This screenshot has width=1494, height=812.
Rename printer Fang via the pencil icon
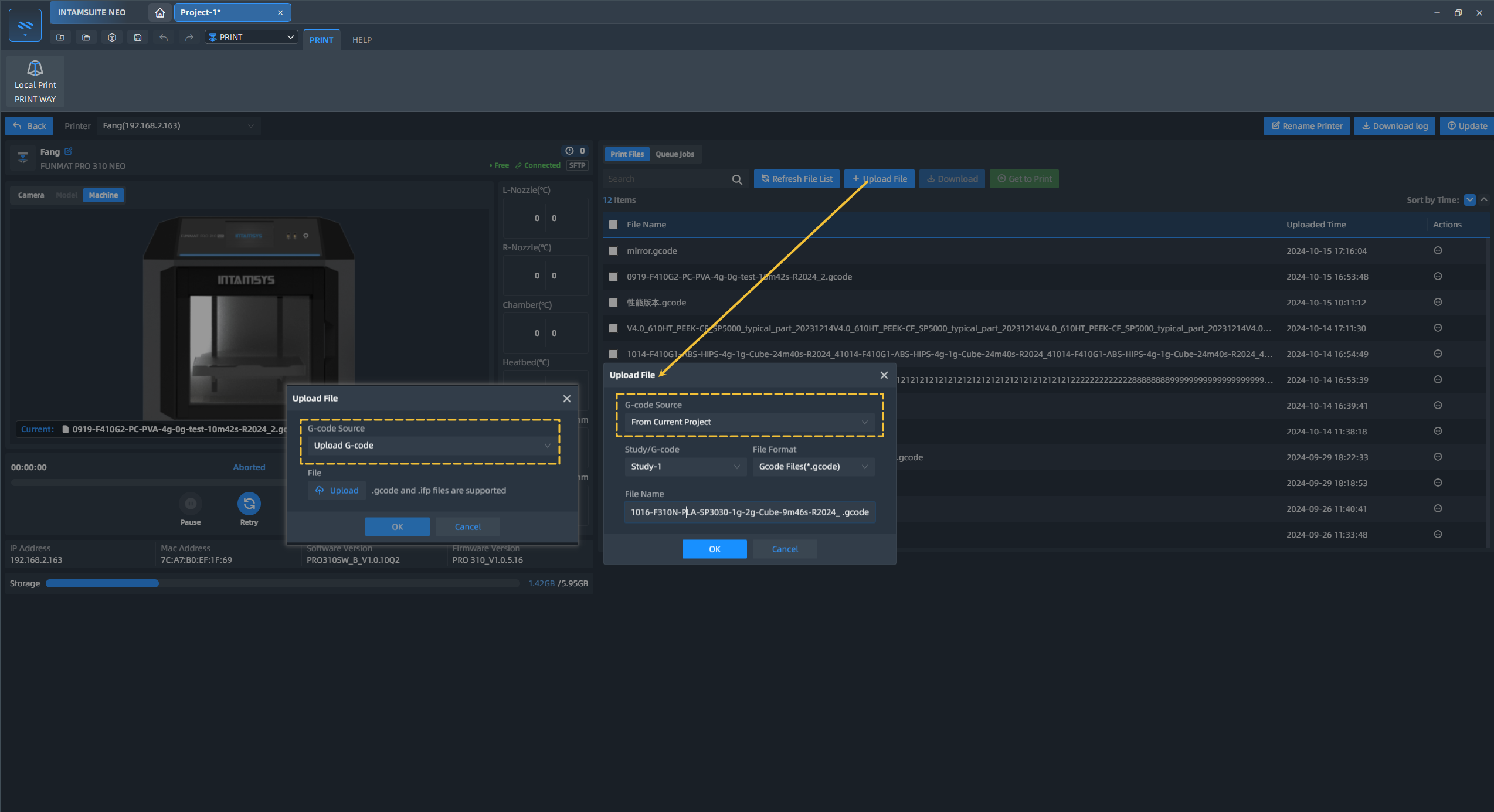pos(69,151)
